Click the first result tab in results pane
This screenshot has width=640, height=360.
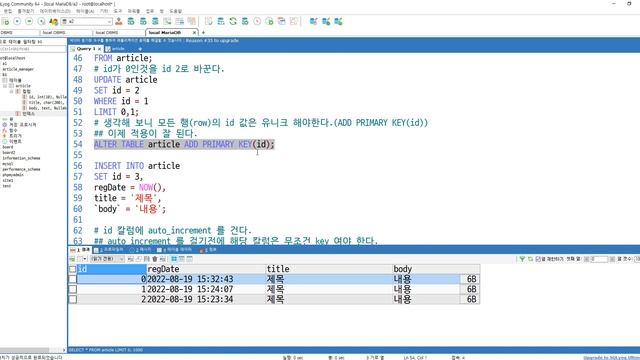click(x=80, y=249)
